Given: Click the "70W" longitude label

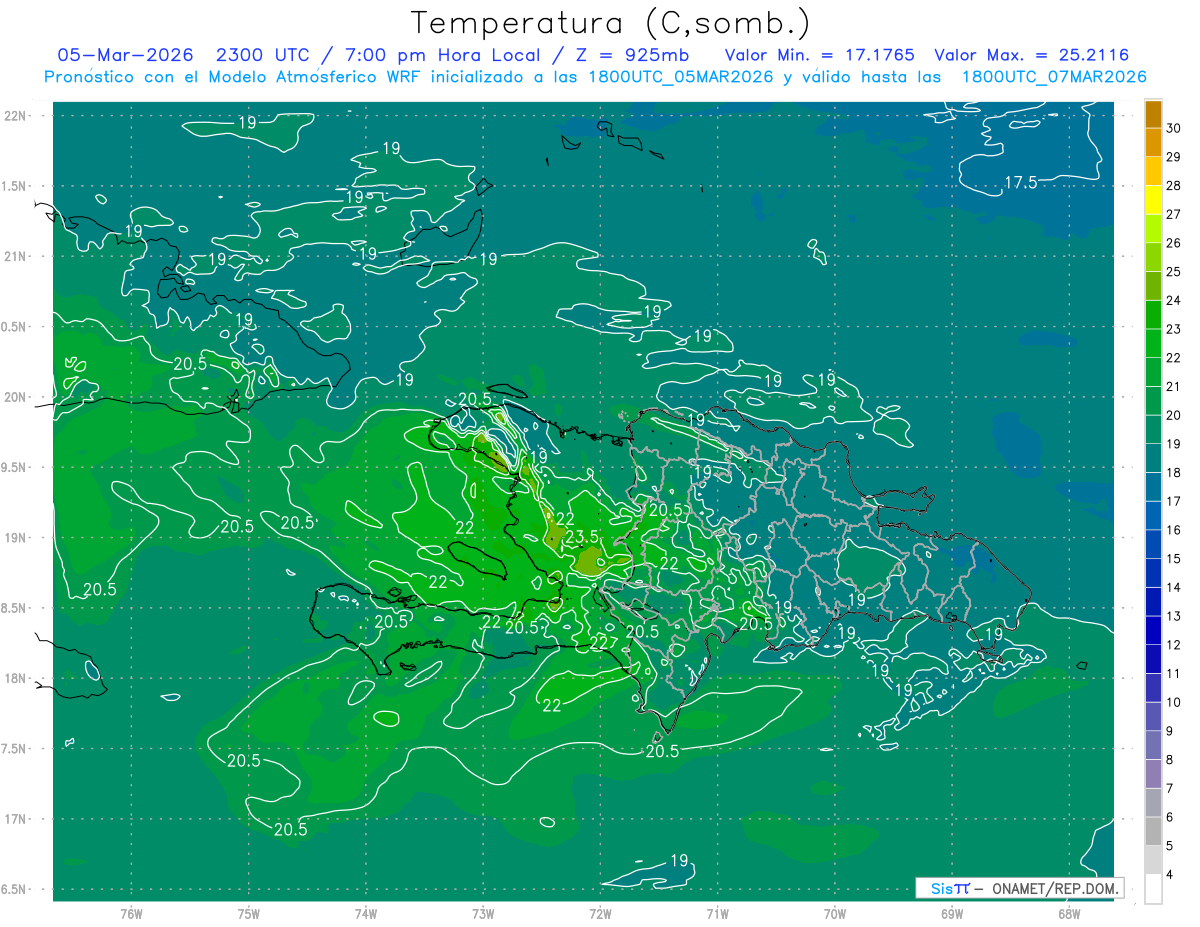Looking at the screenshot, I should click(x=835, y=913).
